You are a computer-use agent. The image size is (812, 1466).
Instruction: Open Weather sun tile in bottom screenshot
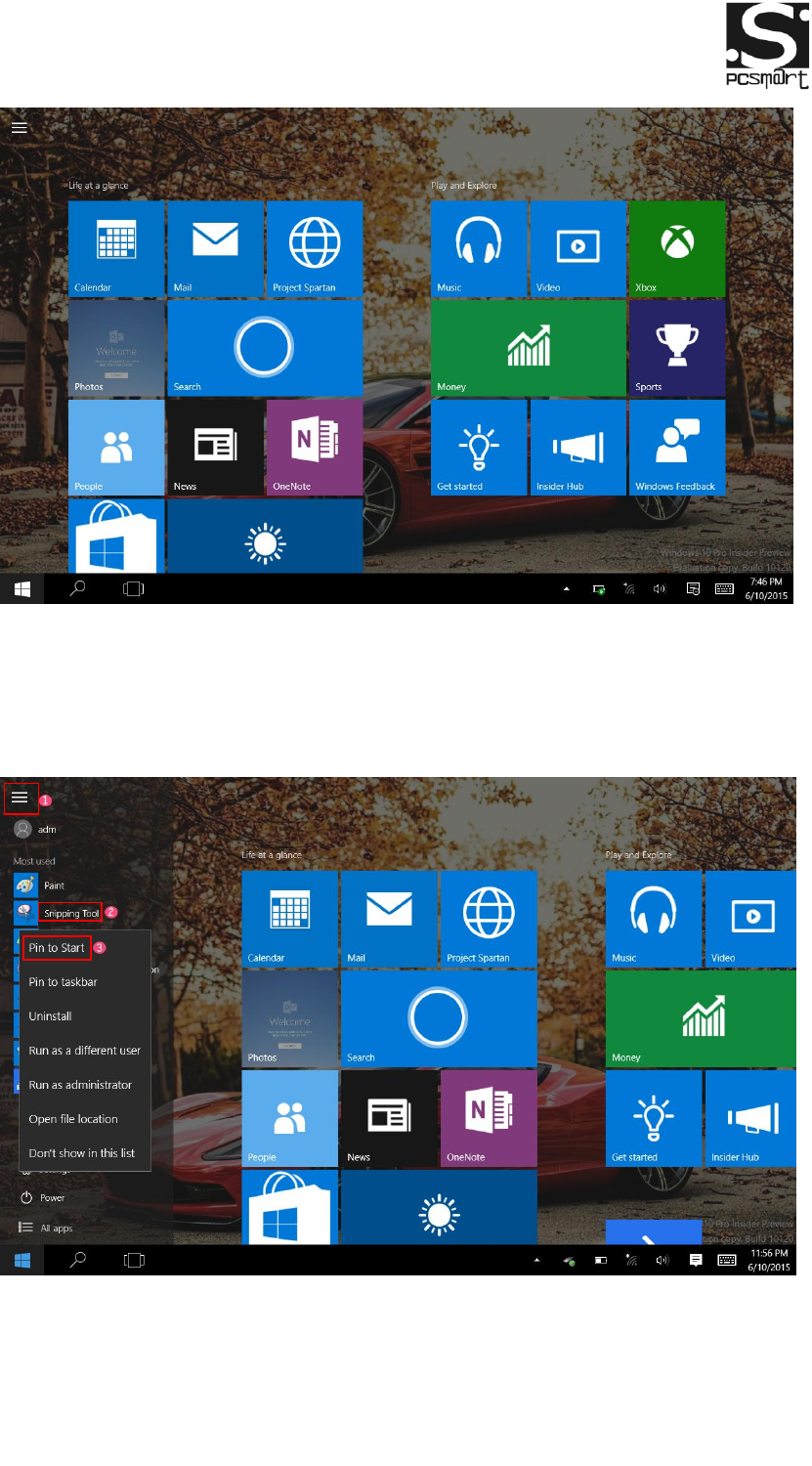point(439,1207)
